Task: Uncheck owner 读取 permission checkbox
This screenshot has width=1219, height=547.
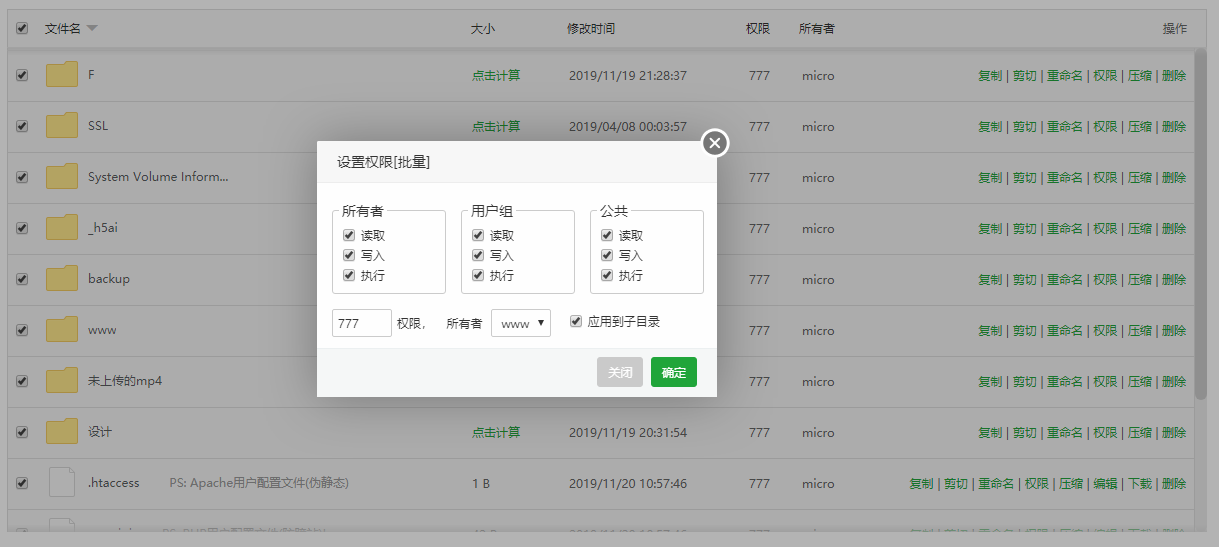Action: pos(349,236)
